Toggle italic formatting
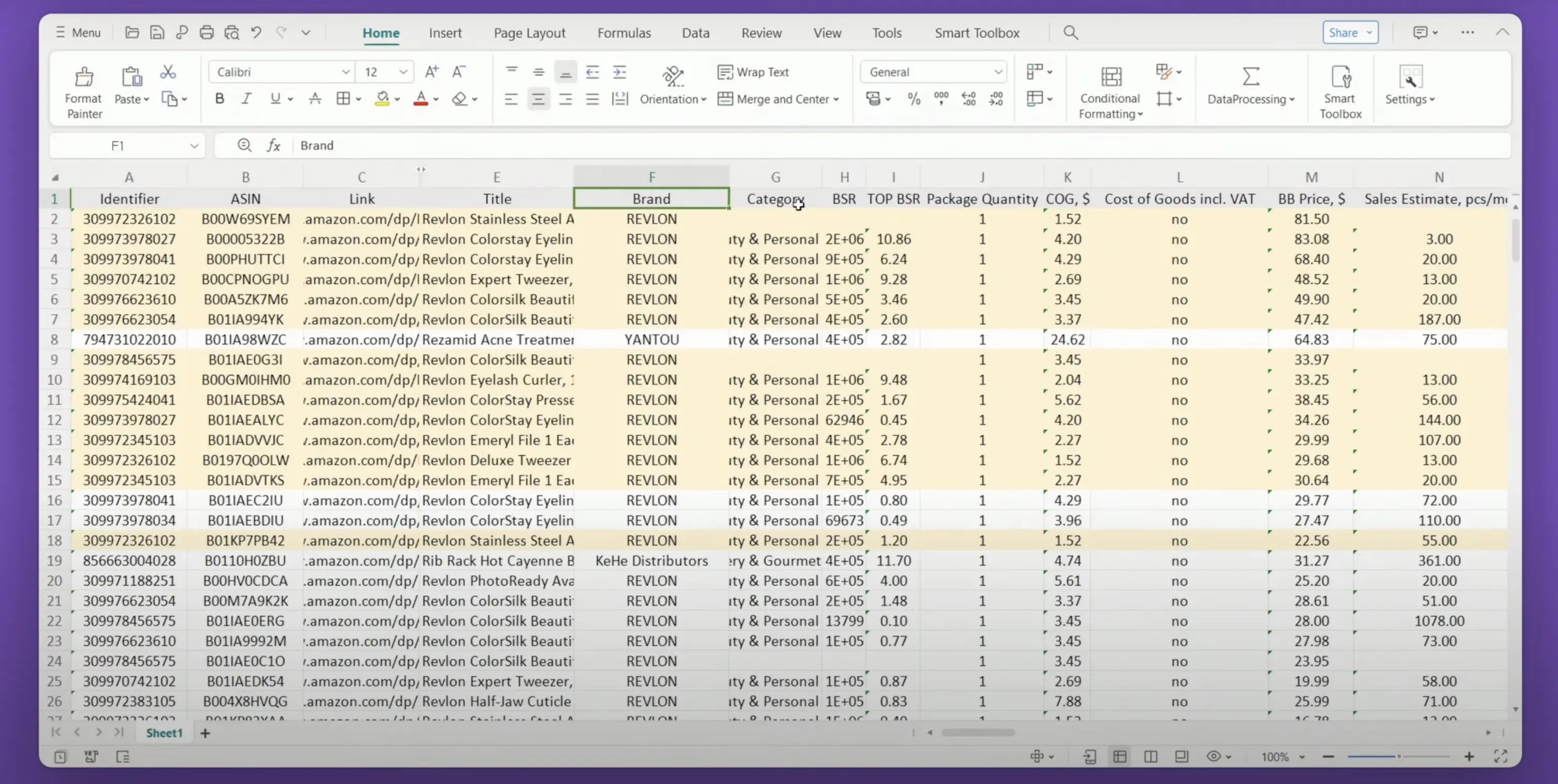 pos(246,98)
